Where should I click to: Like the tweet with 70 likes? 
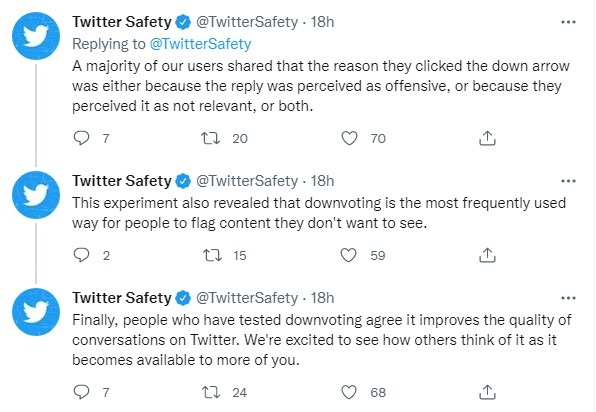pyautogui.click(x=349, y=138)
